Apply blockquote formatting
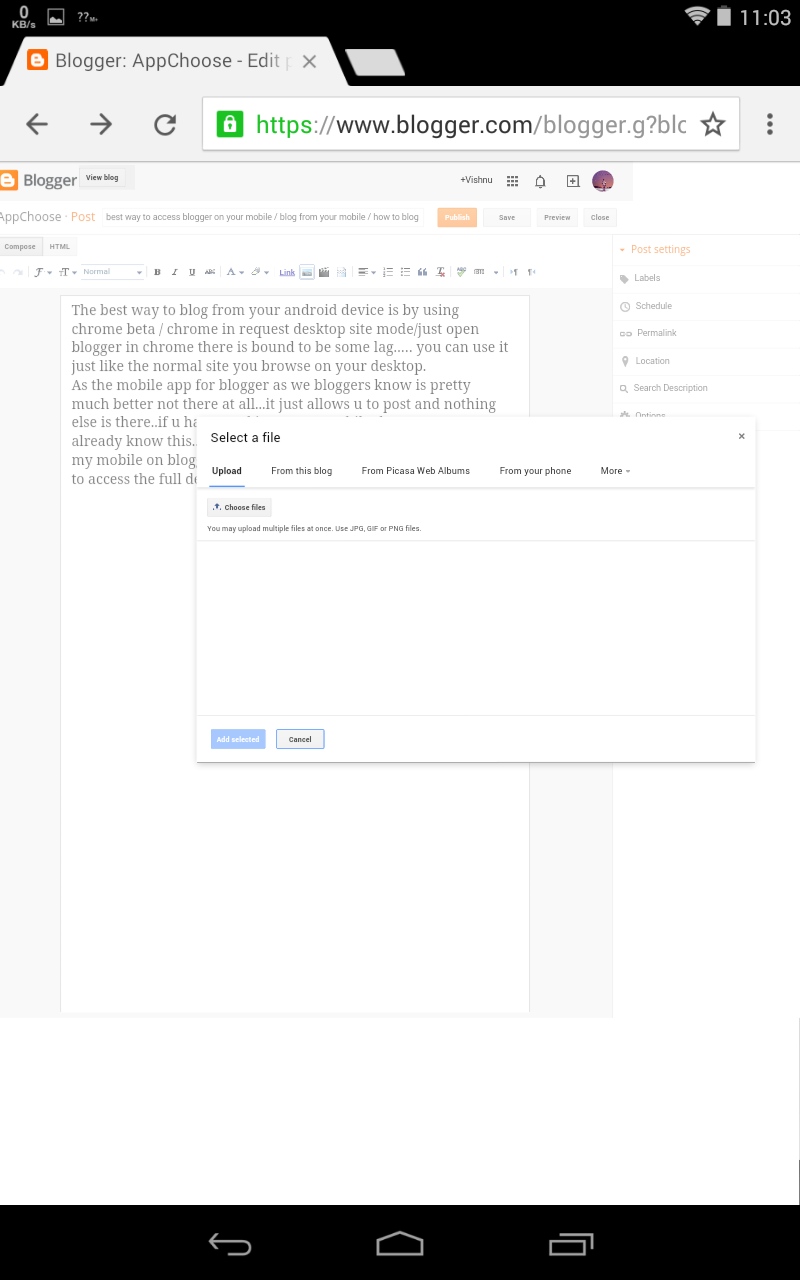This screenshot has height=1280, width=800. tap(422, 272)
